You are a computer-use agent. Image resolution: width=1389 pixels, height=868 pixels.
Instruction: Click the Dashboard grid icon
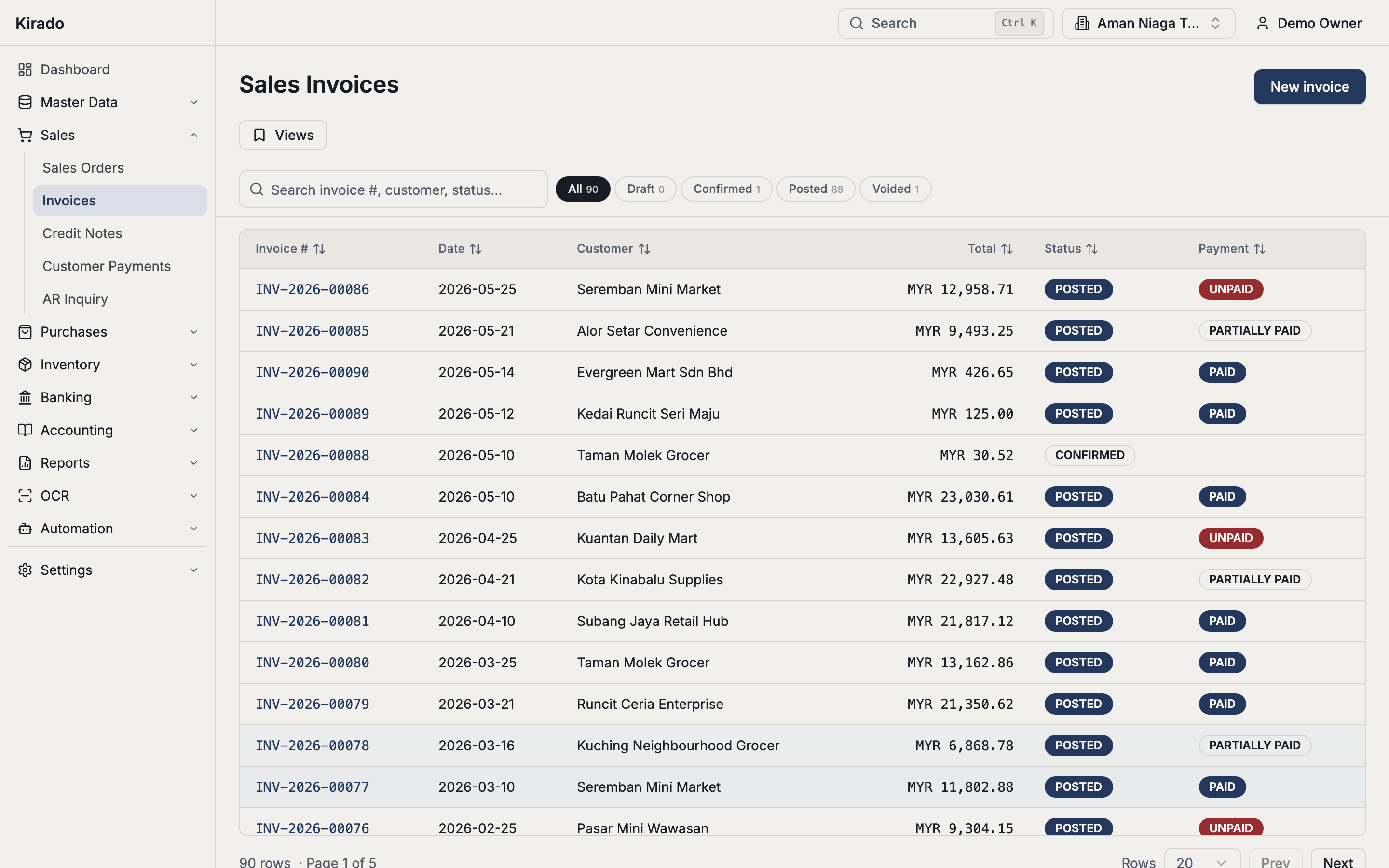click(x=25, y=69)
